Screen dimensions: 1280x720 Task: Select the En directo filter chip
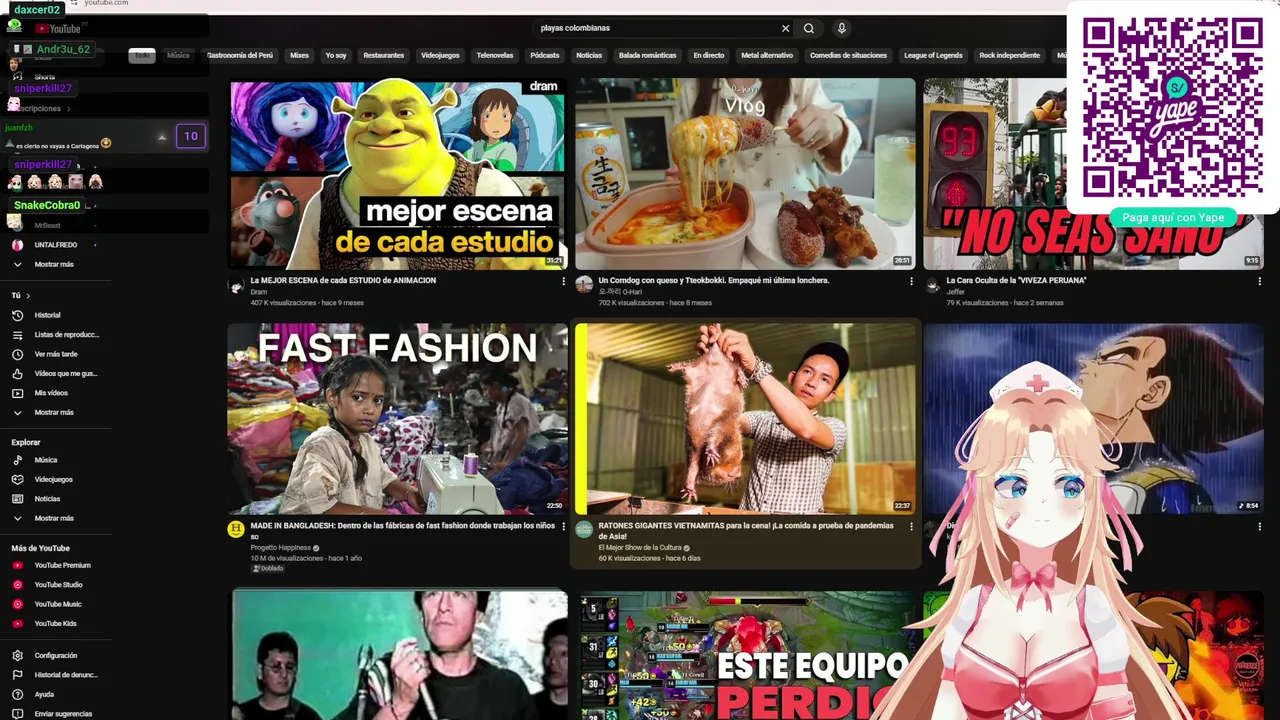click(x=709, y=55)
